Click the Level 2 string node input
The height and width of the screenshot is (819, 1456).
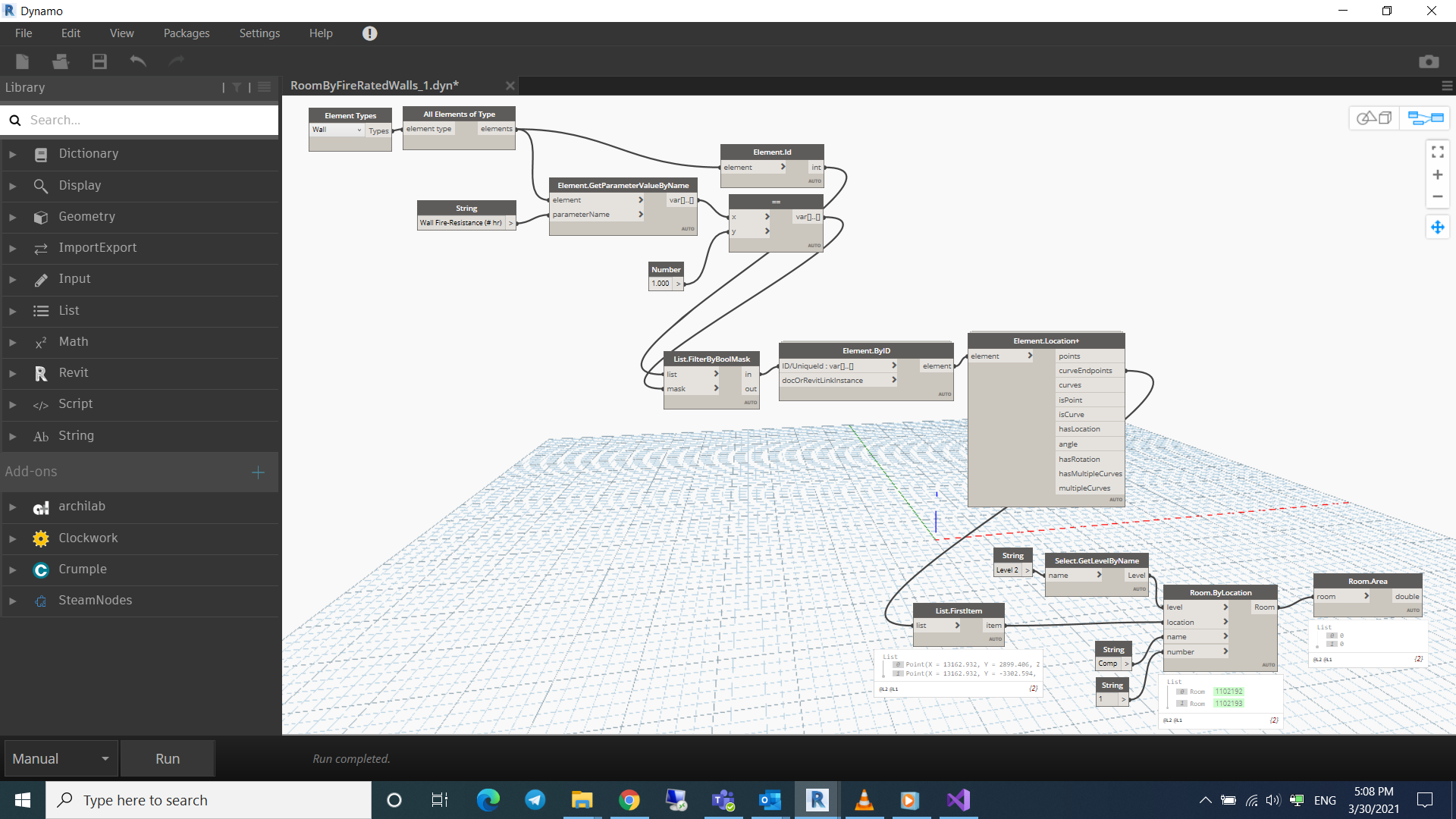(x=1008, y=570)
